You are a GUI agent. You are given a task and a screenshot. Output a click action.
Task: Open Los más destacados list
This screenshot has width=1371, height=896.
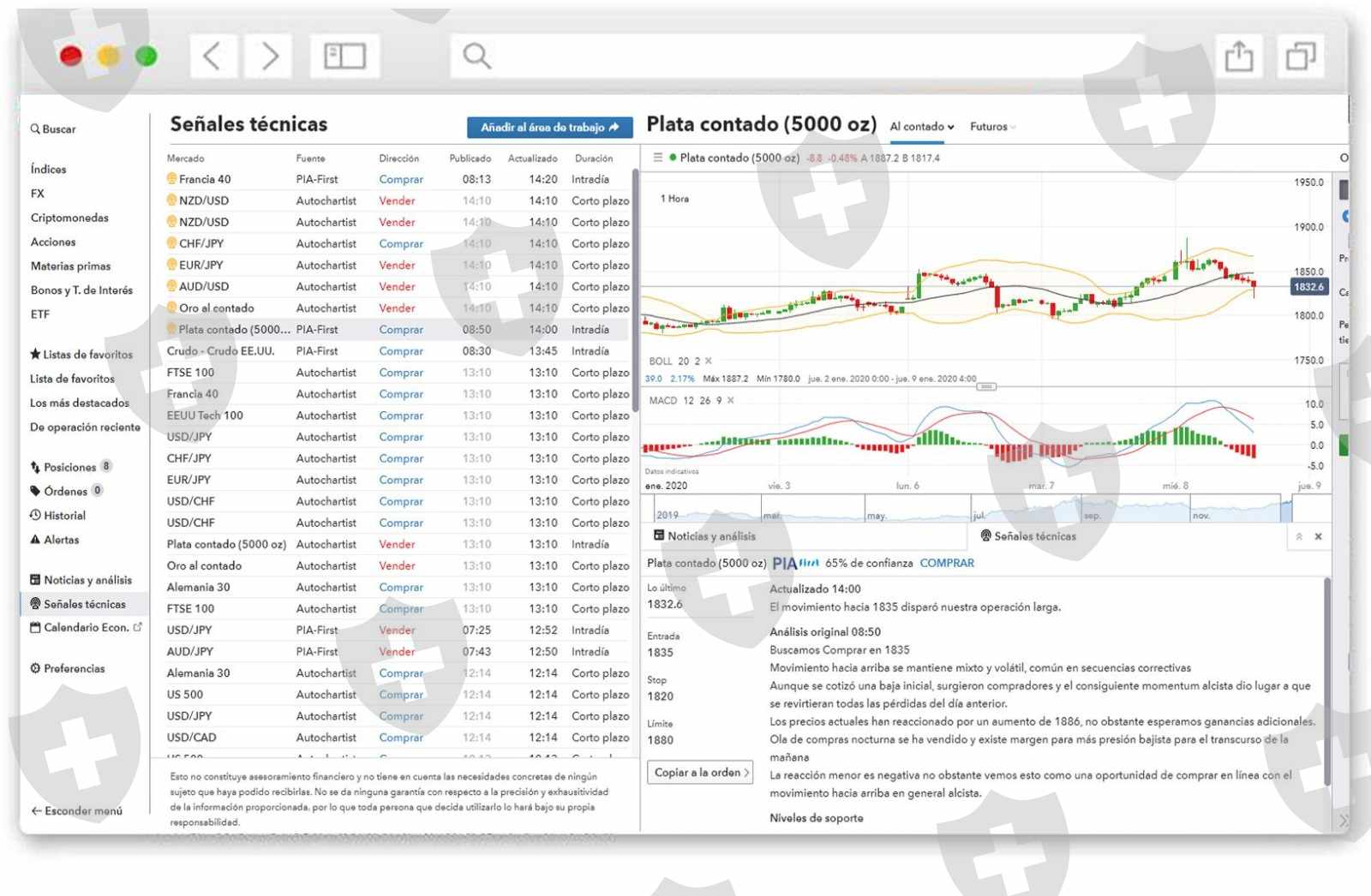coord(80,403)
